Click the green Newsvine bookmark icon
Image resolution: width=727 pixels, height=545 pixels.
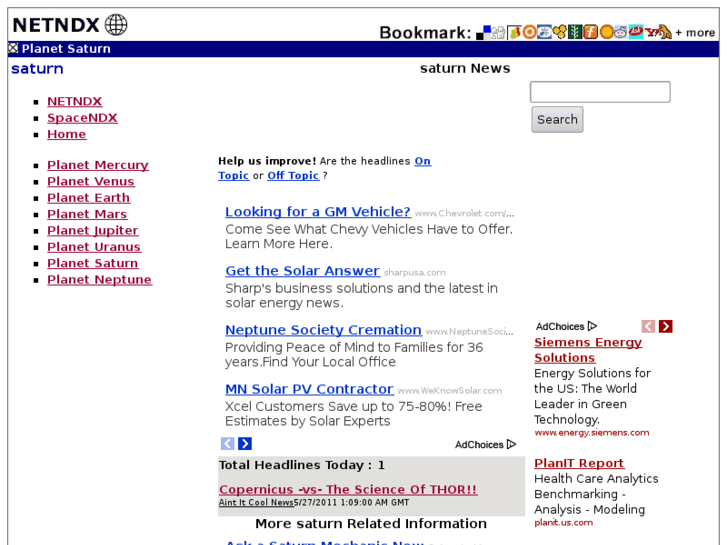click(x=575, y=32)
